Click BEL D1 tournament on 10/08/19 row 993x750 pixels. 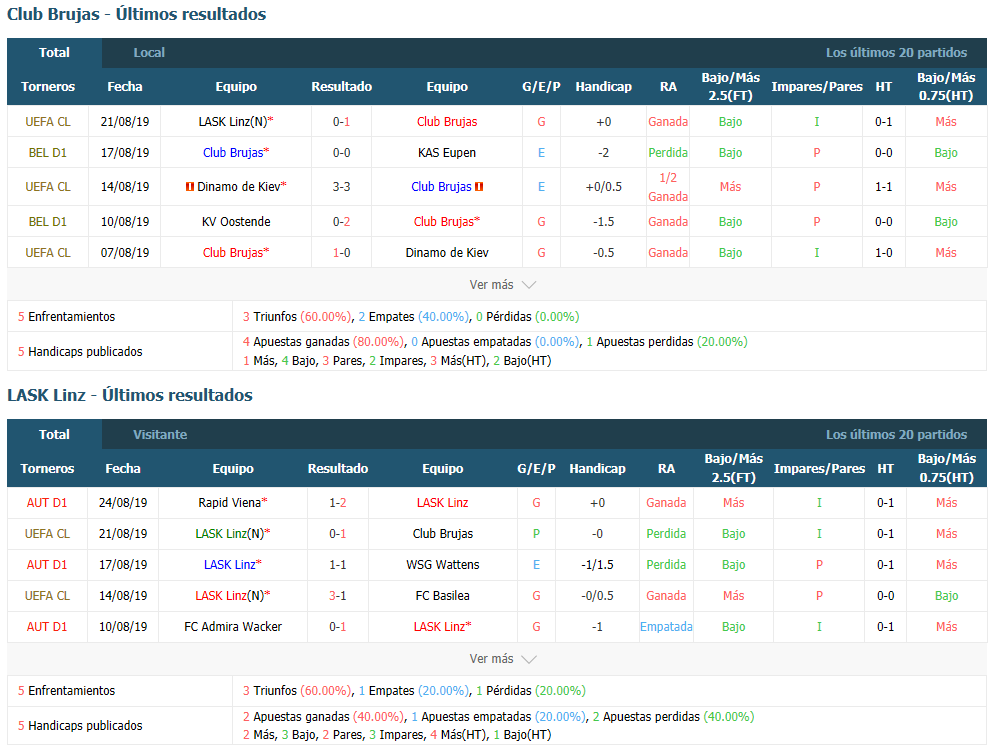pyautogui.click(x=47, y=222)
